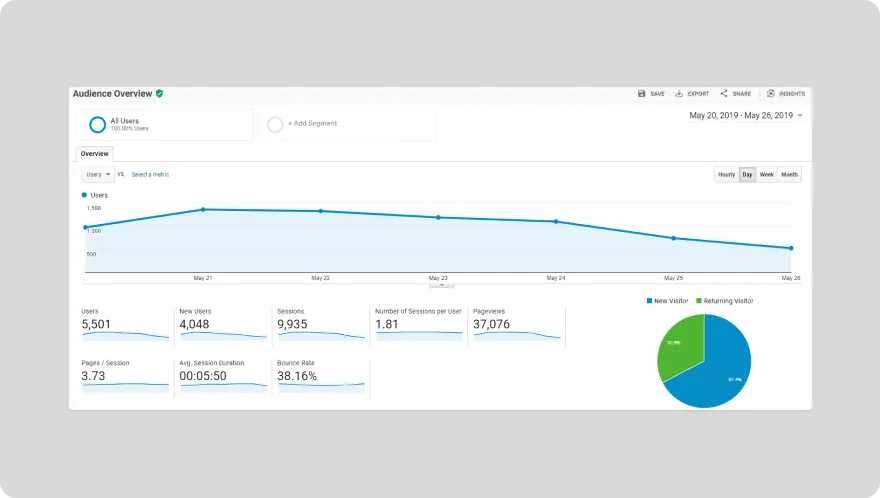Click the Export download icon
The height and width of the screenshot is (498, 880).
click(679, 94)
